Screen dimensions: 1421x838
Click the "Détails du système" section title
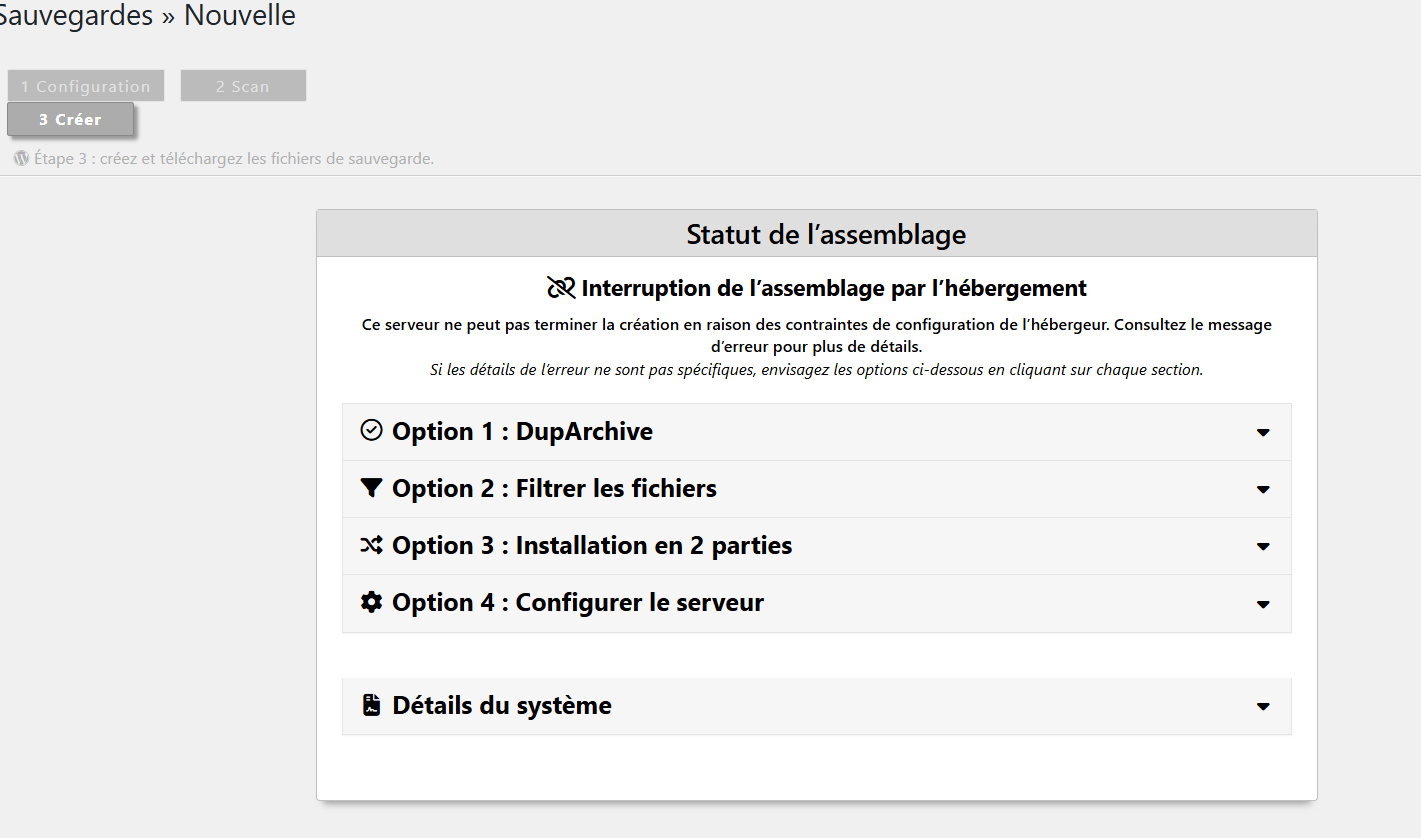coord(501,705)
